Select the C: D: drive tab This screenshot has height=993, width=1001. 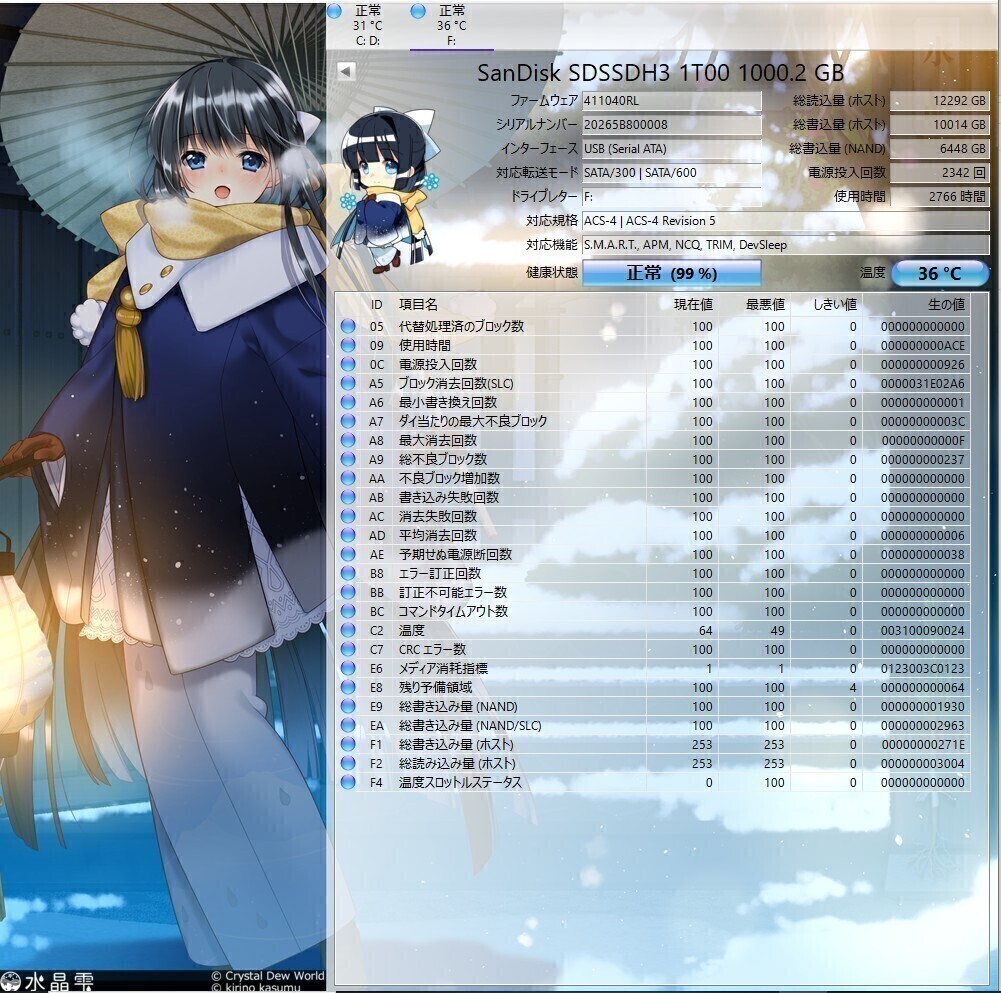pyautogui.click(x=368, y=26)
